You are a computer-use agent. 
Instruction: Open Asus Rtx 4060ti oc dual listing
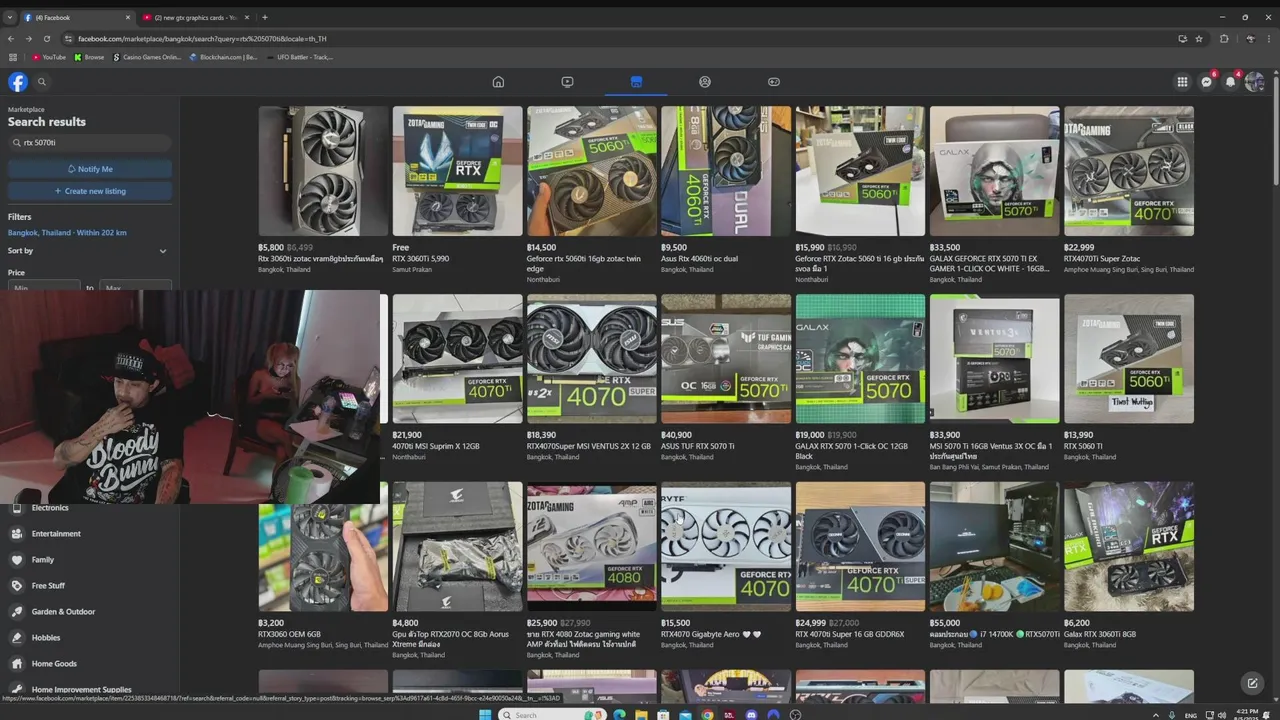coord(726,171)
